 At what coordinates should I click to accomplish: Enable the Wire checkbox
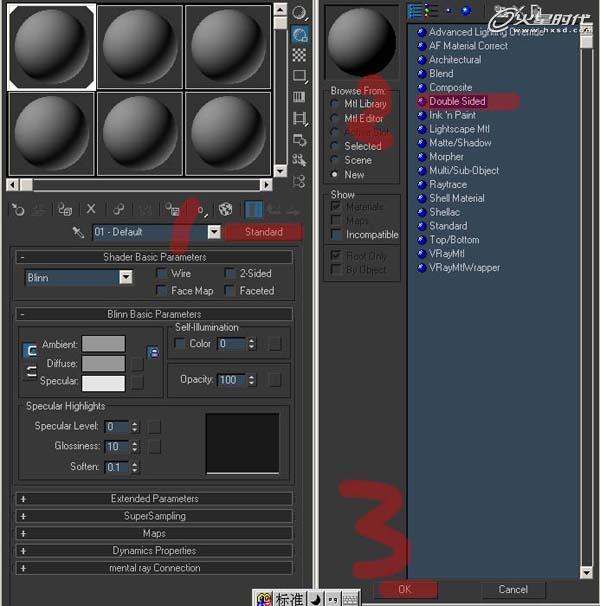pos(162,273)
